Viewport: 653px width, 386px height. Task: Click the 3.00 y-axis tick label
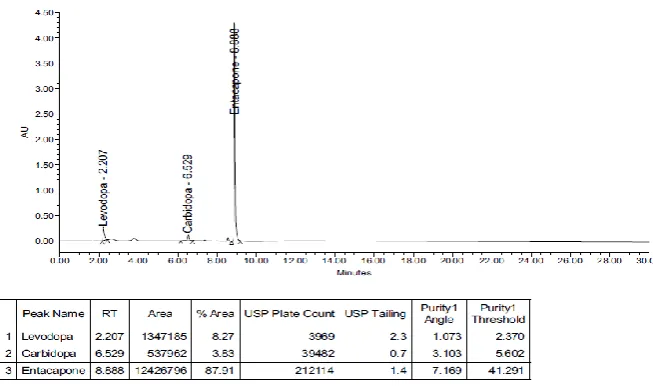coord(44,89)
